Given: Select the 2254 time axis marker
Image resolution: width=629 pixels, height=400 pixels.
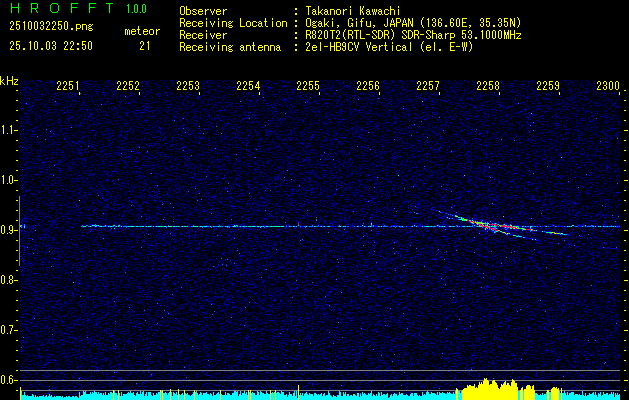Looking at the screenshot, I should (248, 87).
